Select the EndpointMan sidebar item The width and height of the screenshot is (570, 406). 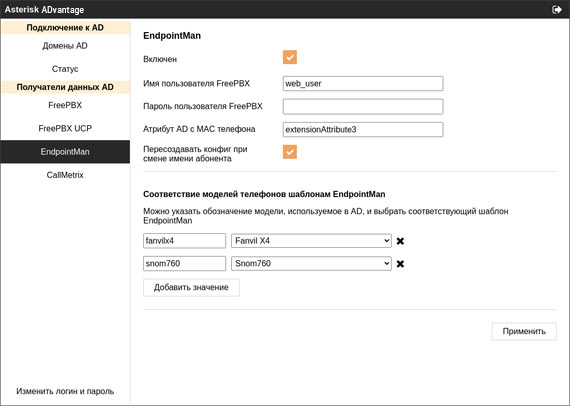[65, 152]
